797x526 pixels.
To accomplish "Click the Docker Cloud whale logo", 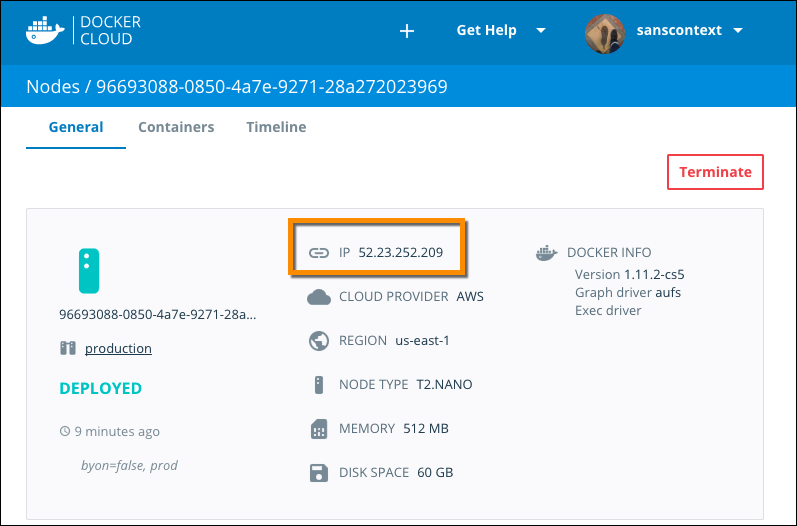I will pos(46,31).
